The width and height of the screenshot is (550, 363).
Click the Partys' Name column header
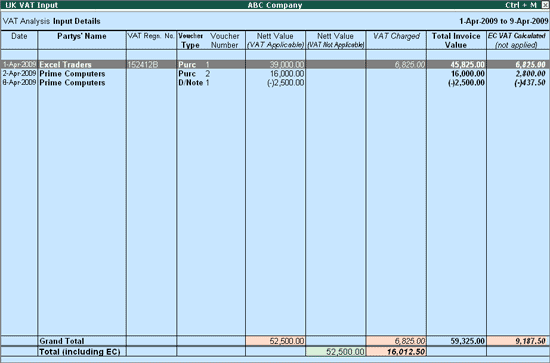point(82,36)
